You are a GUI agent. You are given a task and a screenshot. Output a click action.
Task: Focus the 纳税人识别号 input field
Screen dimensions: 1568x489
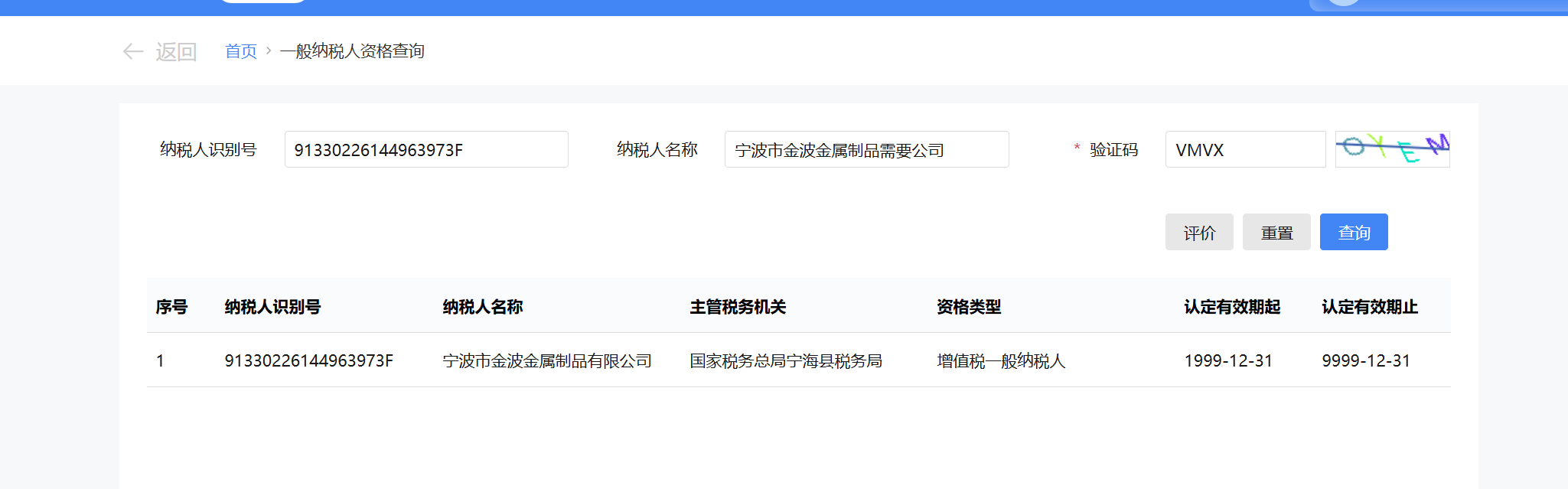(x=425, y=149)
